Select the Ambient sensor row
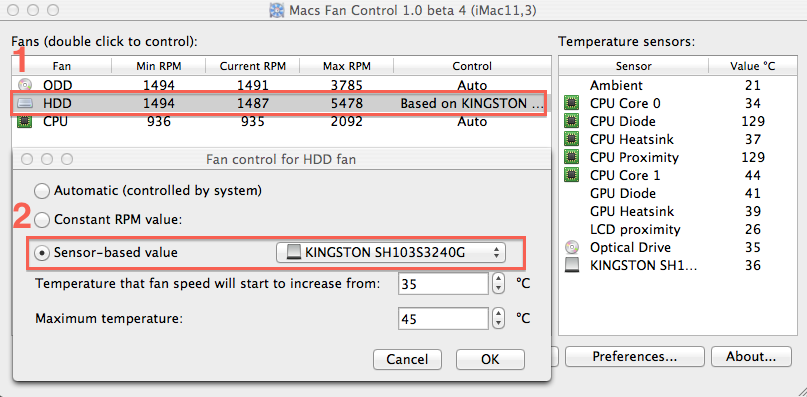The image size is (807, 397). (677, 85)
